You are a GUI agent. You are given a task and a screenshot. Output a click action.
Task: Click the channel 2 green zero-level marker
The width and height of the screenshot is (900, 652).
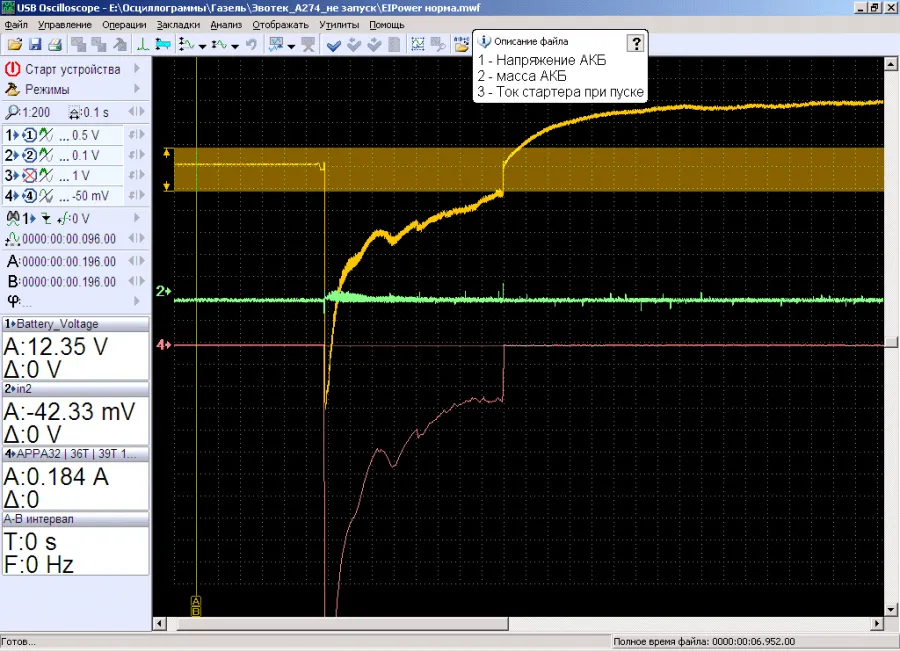(164, 292)
